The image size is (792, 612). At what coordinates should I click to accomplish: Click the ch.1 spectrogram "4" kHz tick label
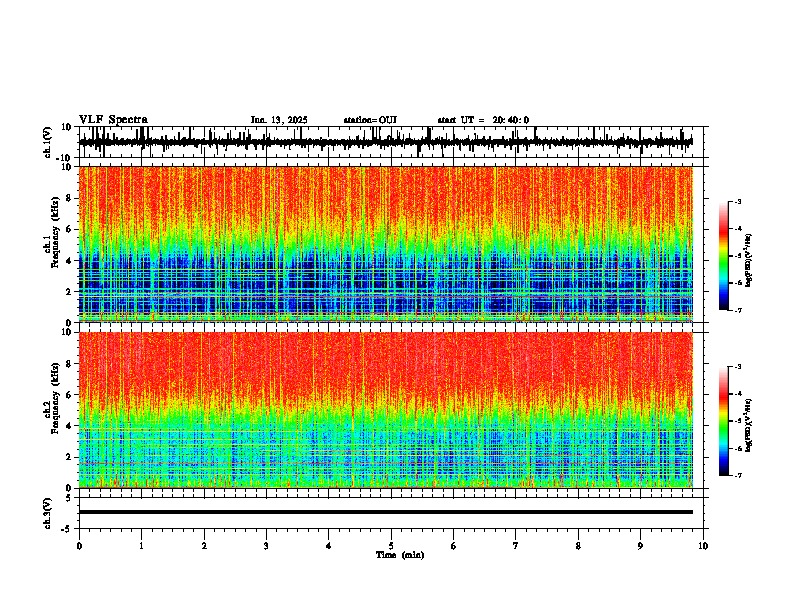(x=69, y=261)
